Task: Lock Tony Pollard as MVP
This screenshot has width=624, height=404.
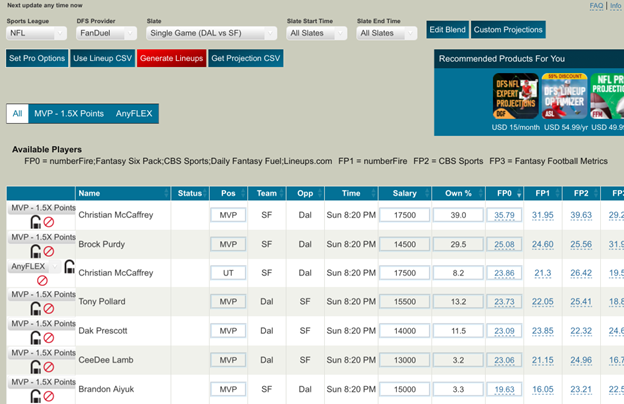Action: point(35,308)
